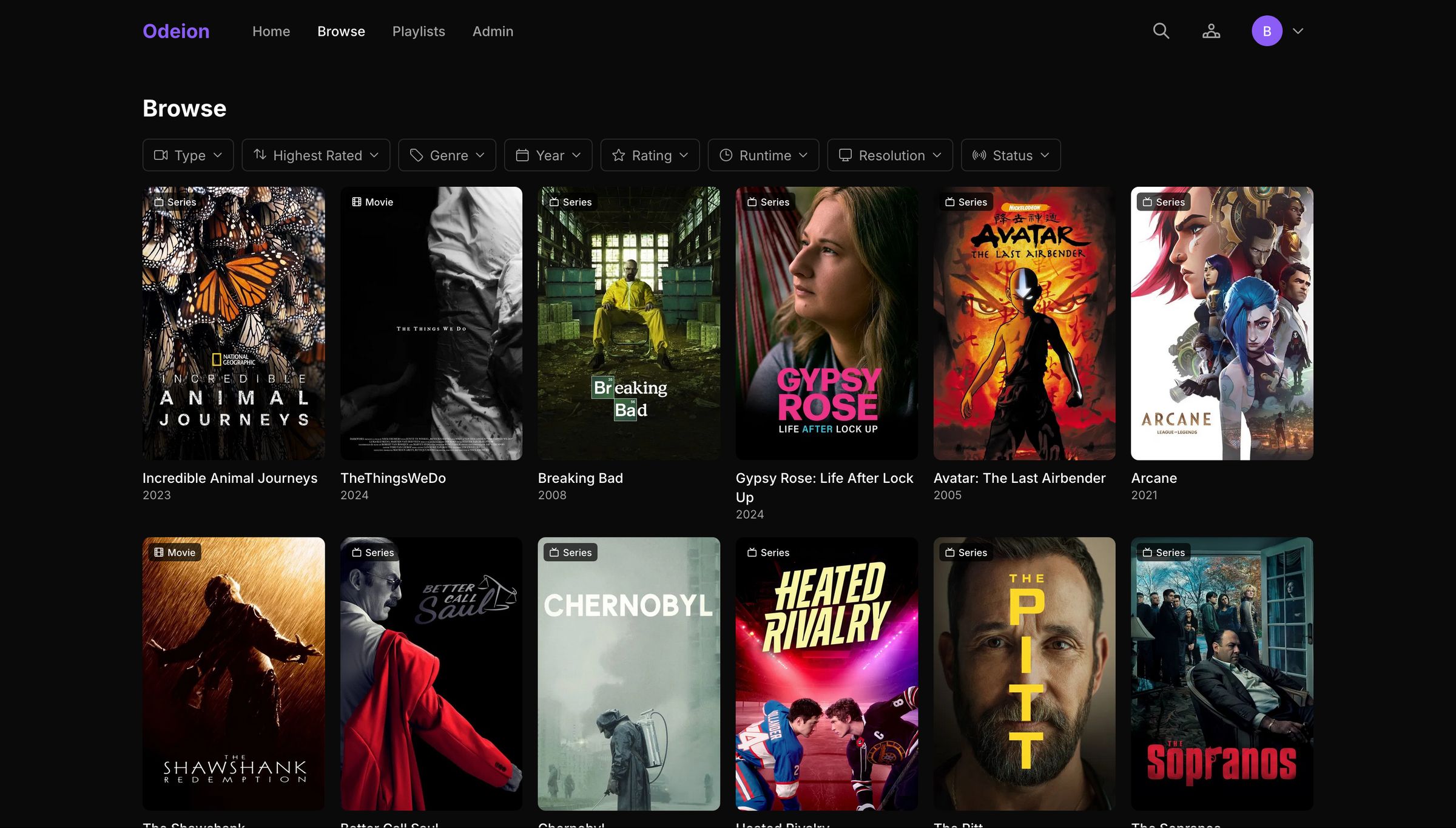Click the TheThingsWeDo title link
Image resolution: width=1456 pixels, height=828 pixels.
click(393, 478)
